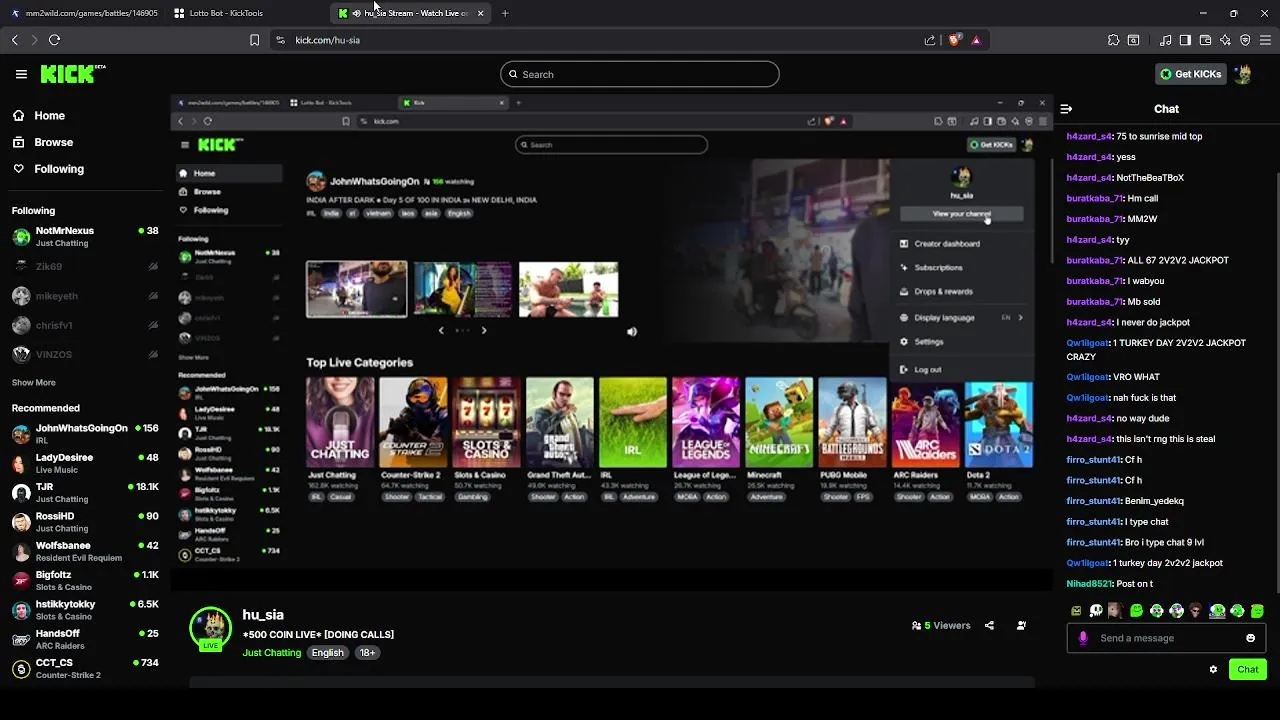The image size is (1280, 720).
Task: Collapse the chat panel using arrow icon
Action: 1066,109
